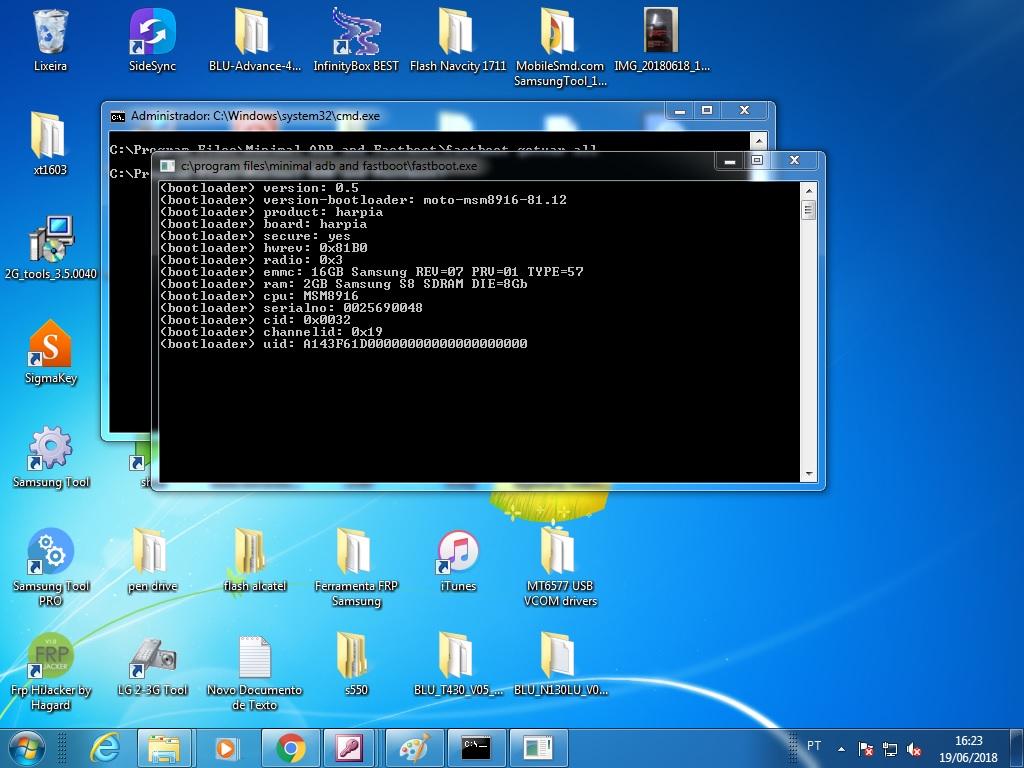
Task: Click fastboot.exe window scrollbar down arrow
Action: (x=808, y=474)
